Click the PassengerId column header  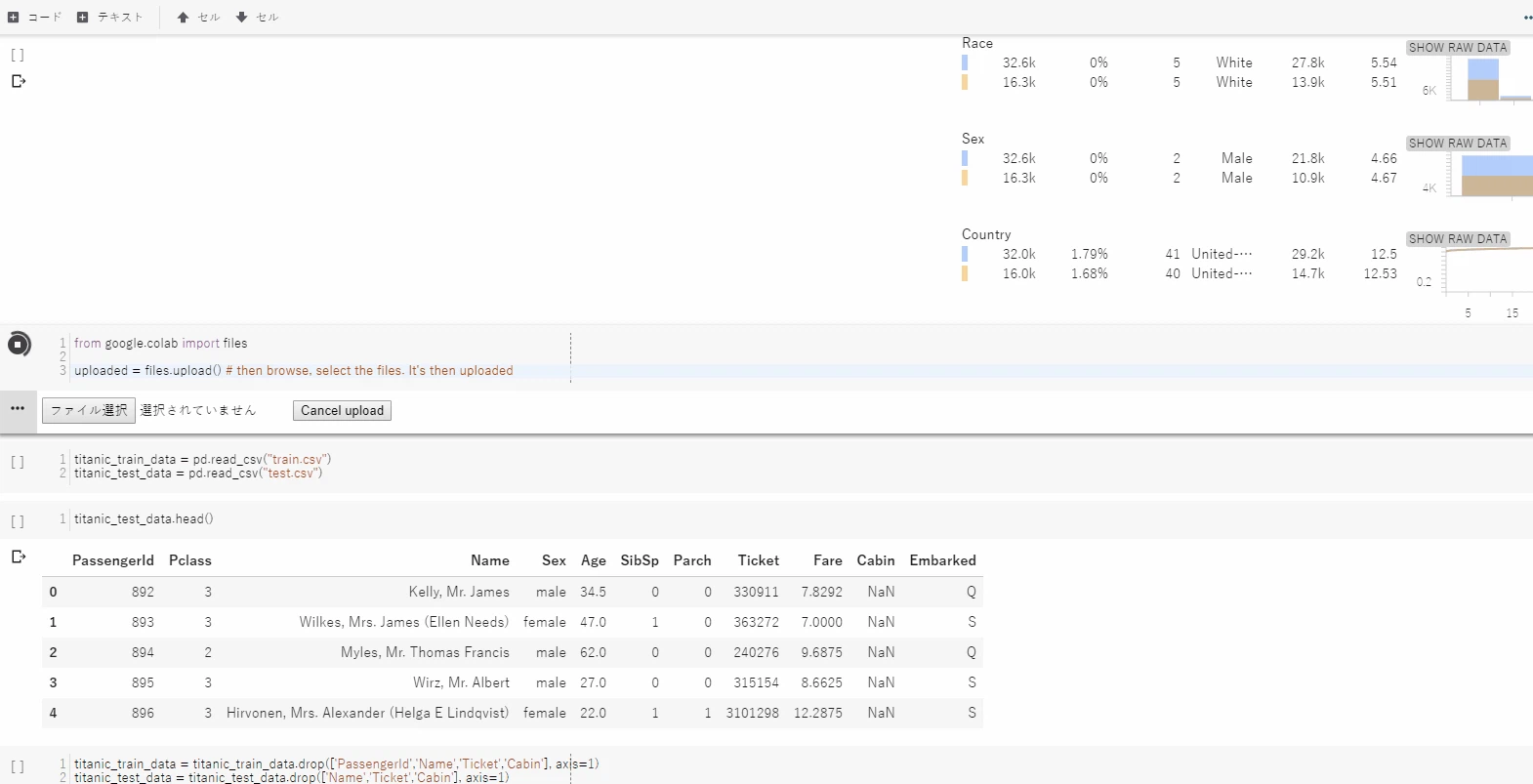click(113, 560)
